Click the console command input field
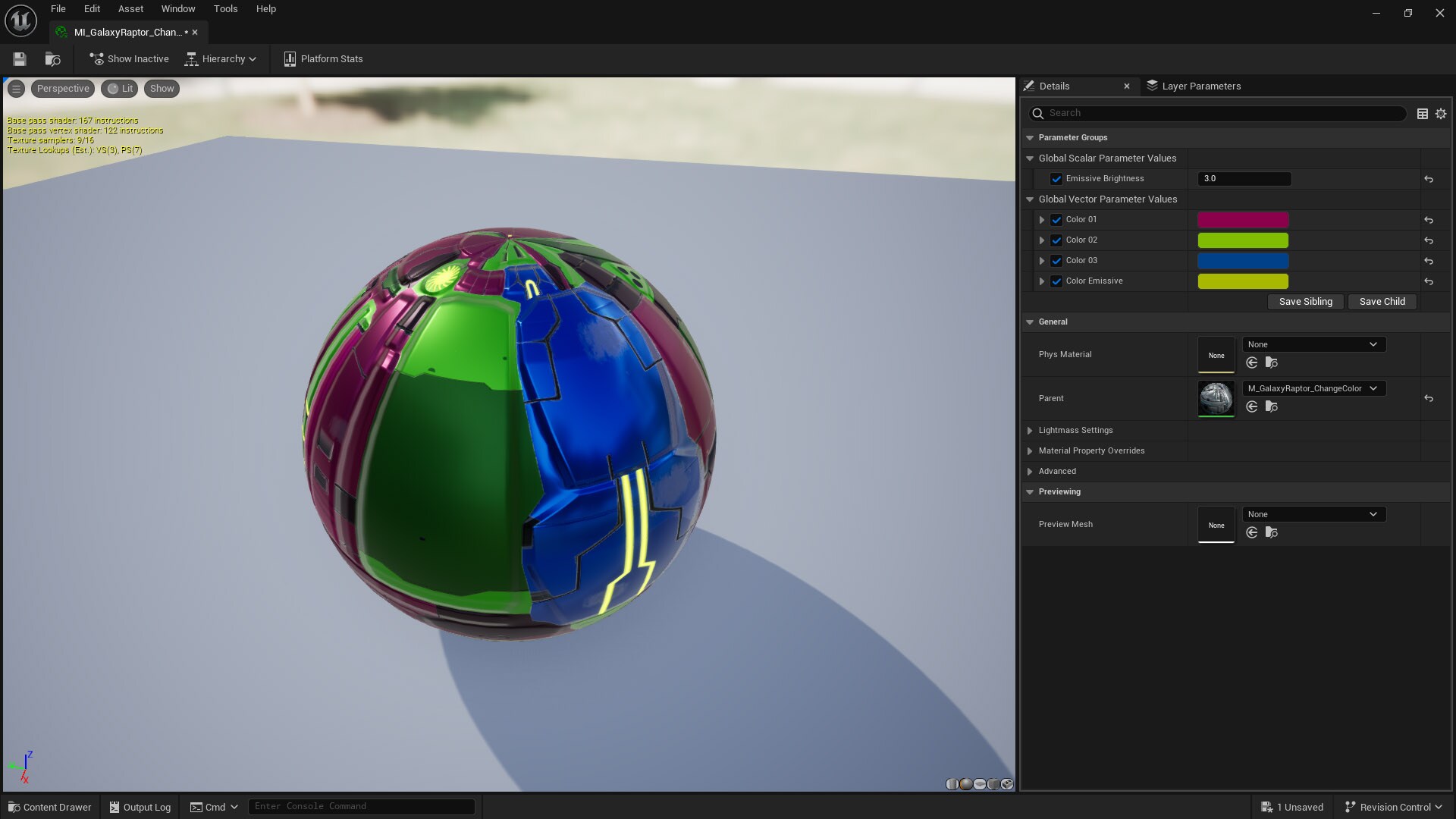 pyautogui.click(x=361, y=807)
